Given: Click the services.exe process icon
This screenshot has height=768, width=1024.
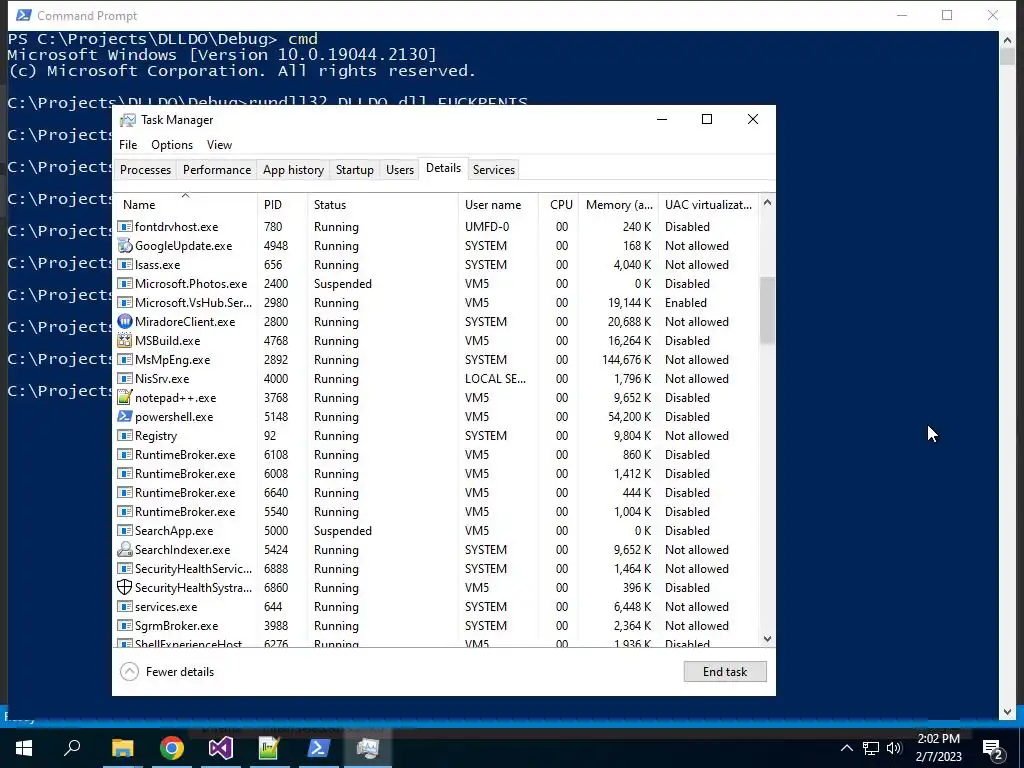Looking at the screenshot, I should [x=124, y=607].
